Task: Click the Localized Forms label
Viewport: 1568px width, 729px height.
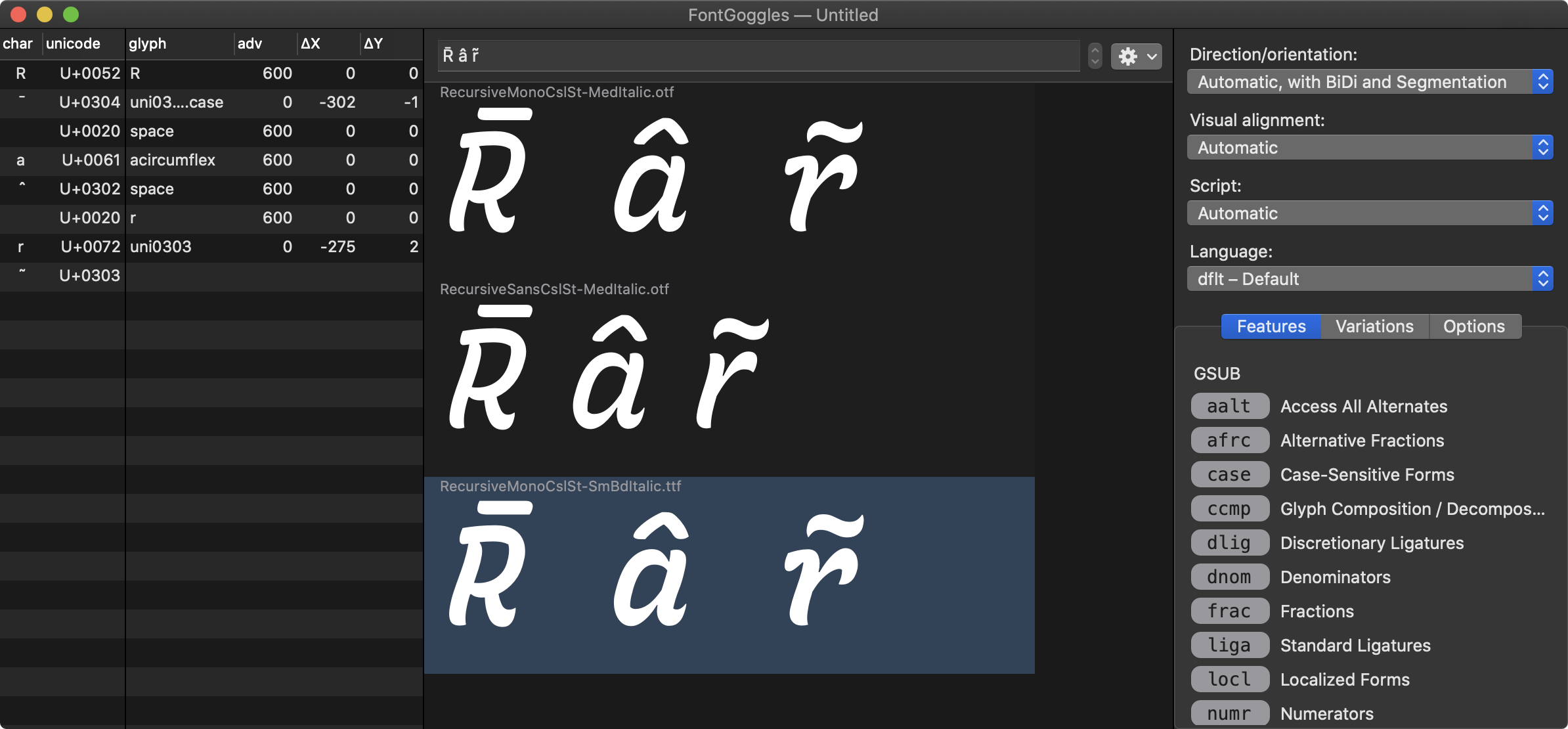Action: [1345, 680]
